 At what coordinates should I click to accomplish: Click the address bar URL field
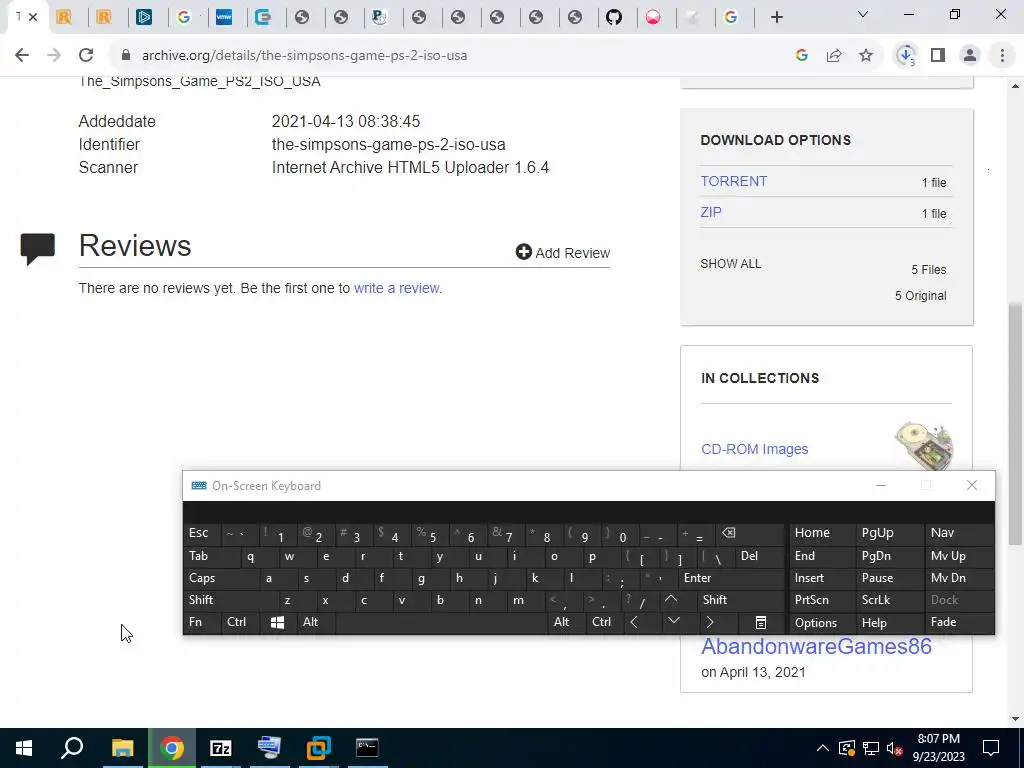pos(451,56)
